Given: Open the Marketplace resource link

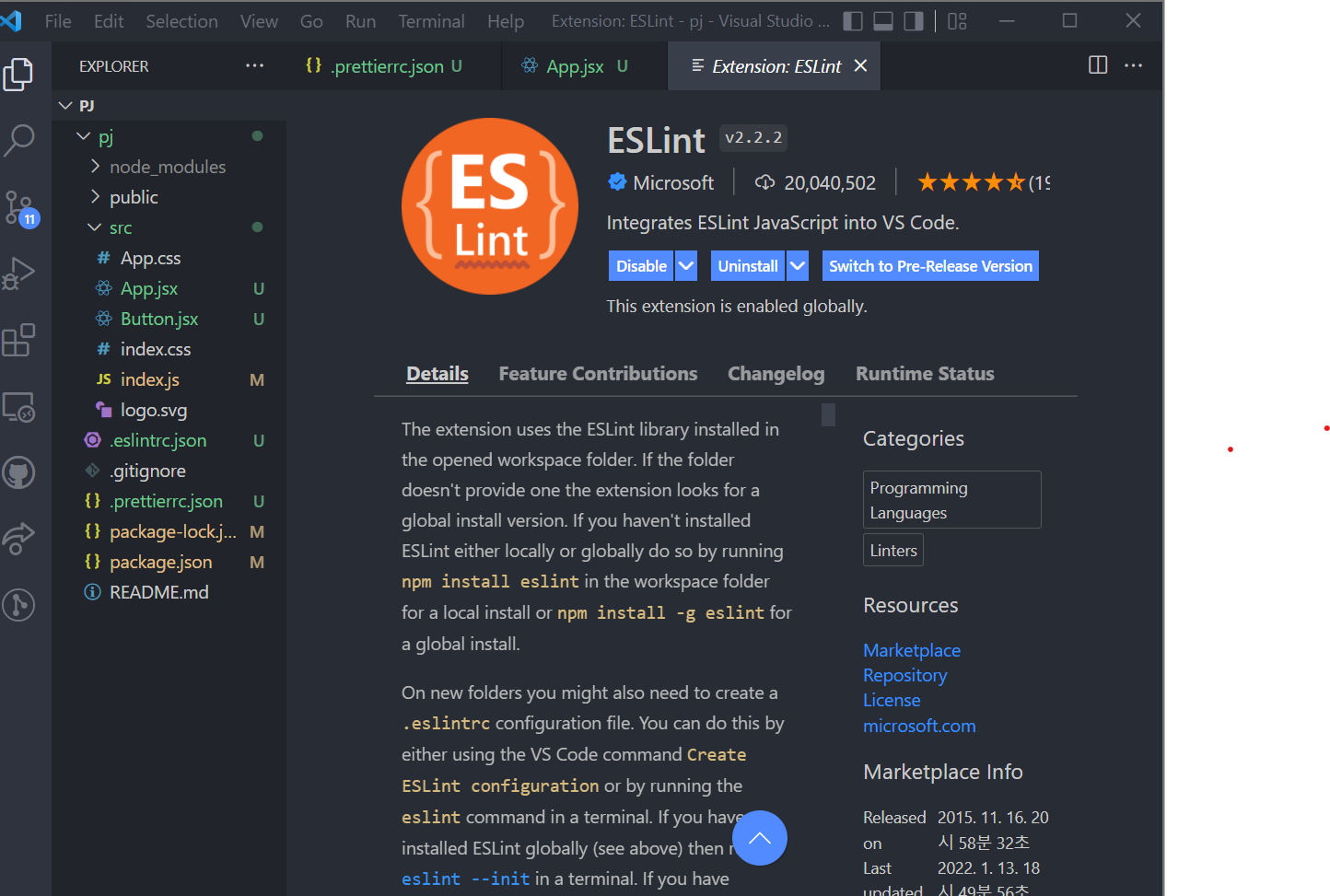Looking at the screenshot, I should (912, 650).
